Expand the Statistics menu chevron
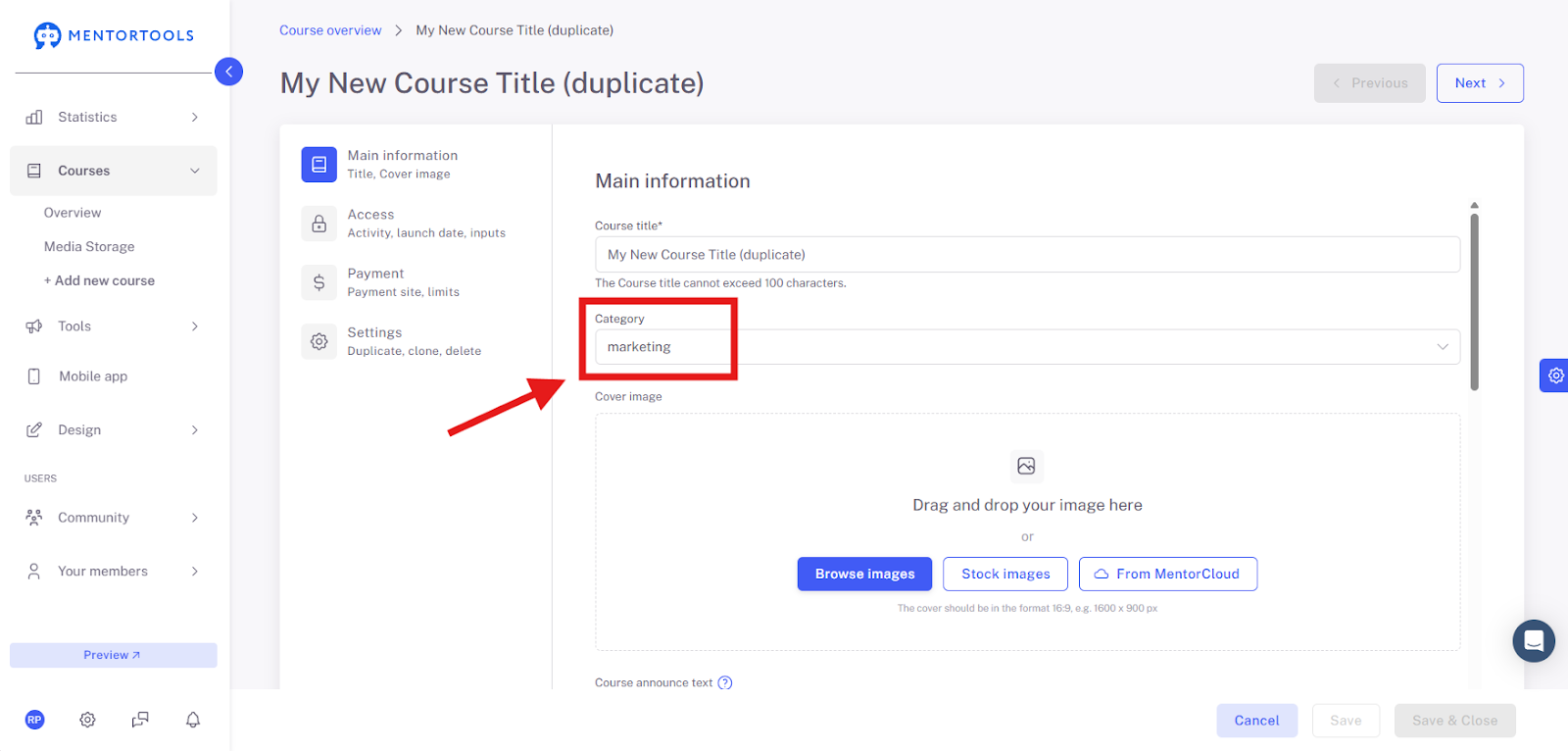 pos(195,117)
